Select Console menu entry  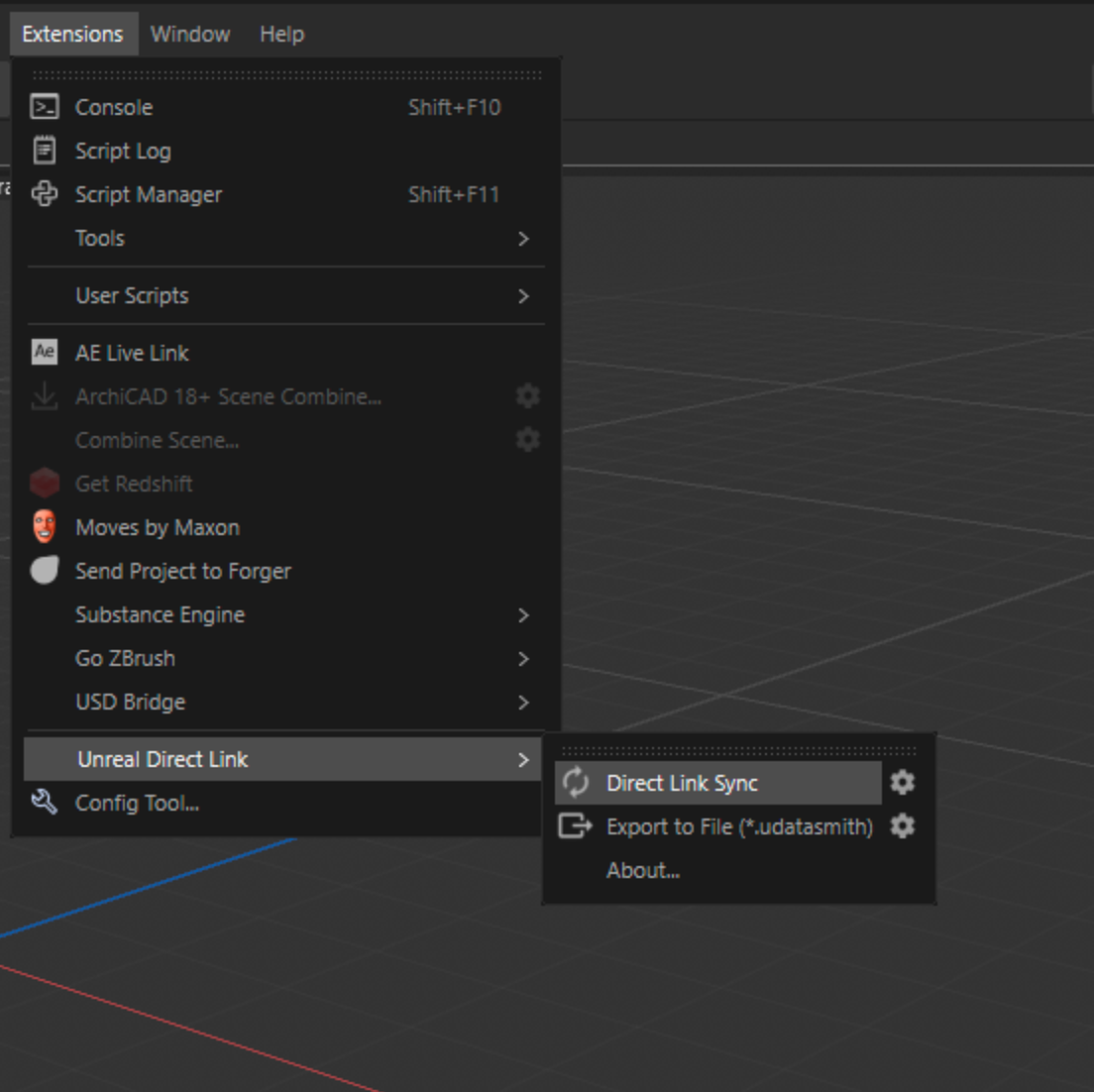pyautogui.click(x=284, y=107)
